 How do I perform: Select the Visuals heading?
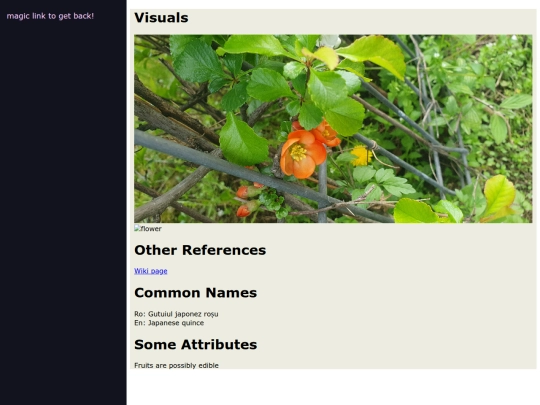pyautogui.click(x=161, y=18)
